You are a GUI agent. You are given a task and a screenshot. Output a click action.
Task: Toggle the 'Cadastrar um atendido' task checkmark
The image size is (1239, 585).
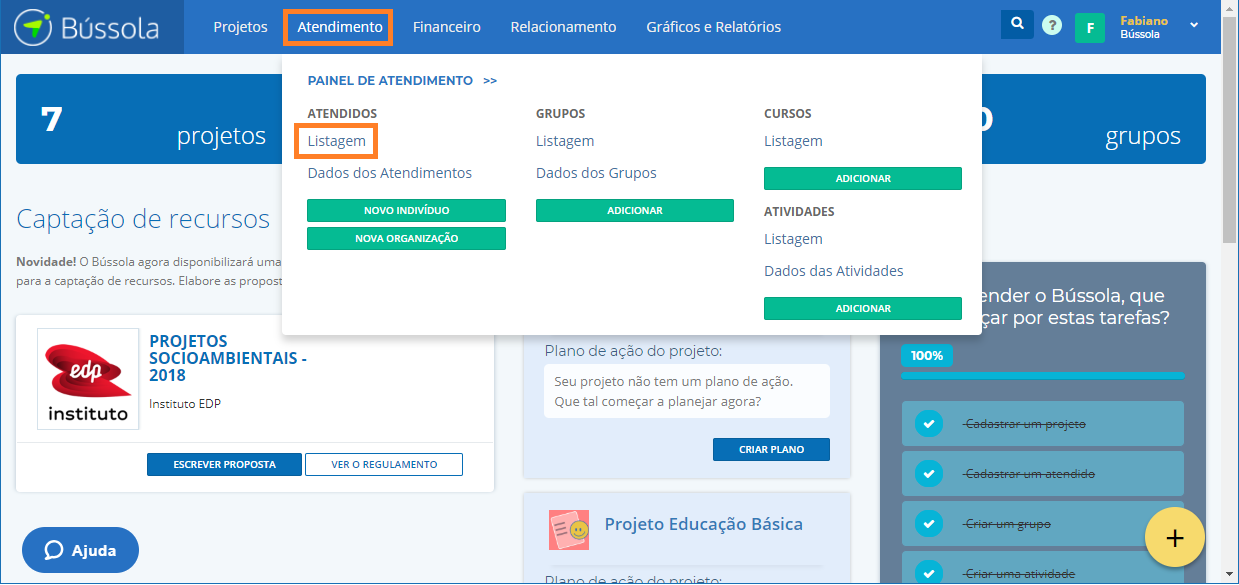point(929,474)
